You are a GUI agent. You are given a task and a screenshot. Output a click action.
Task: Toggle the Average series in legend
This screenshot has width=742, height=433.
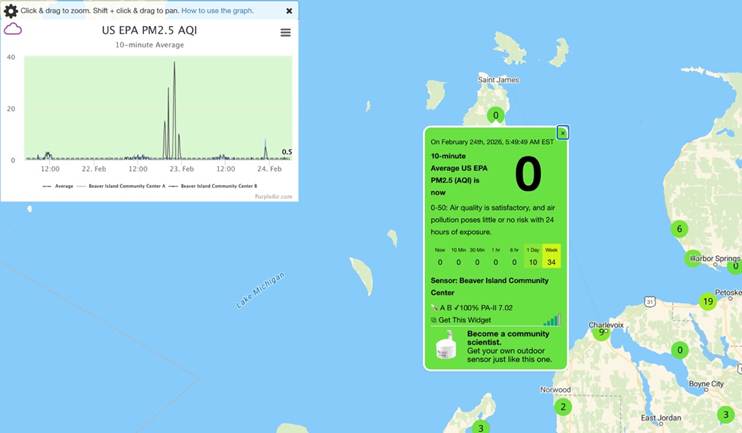tap(59, 186)
